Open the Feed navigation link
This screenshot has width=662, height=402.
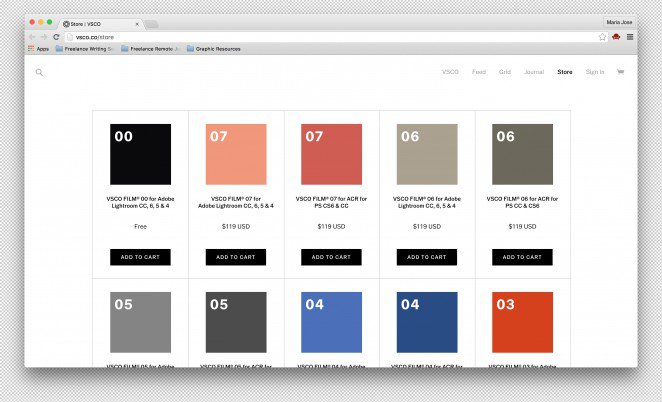coord(479,72)
